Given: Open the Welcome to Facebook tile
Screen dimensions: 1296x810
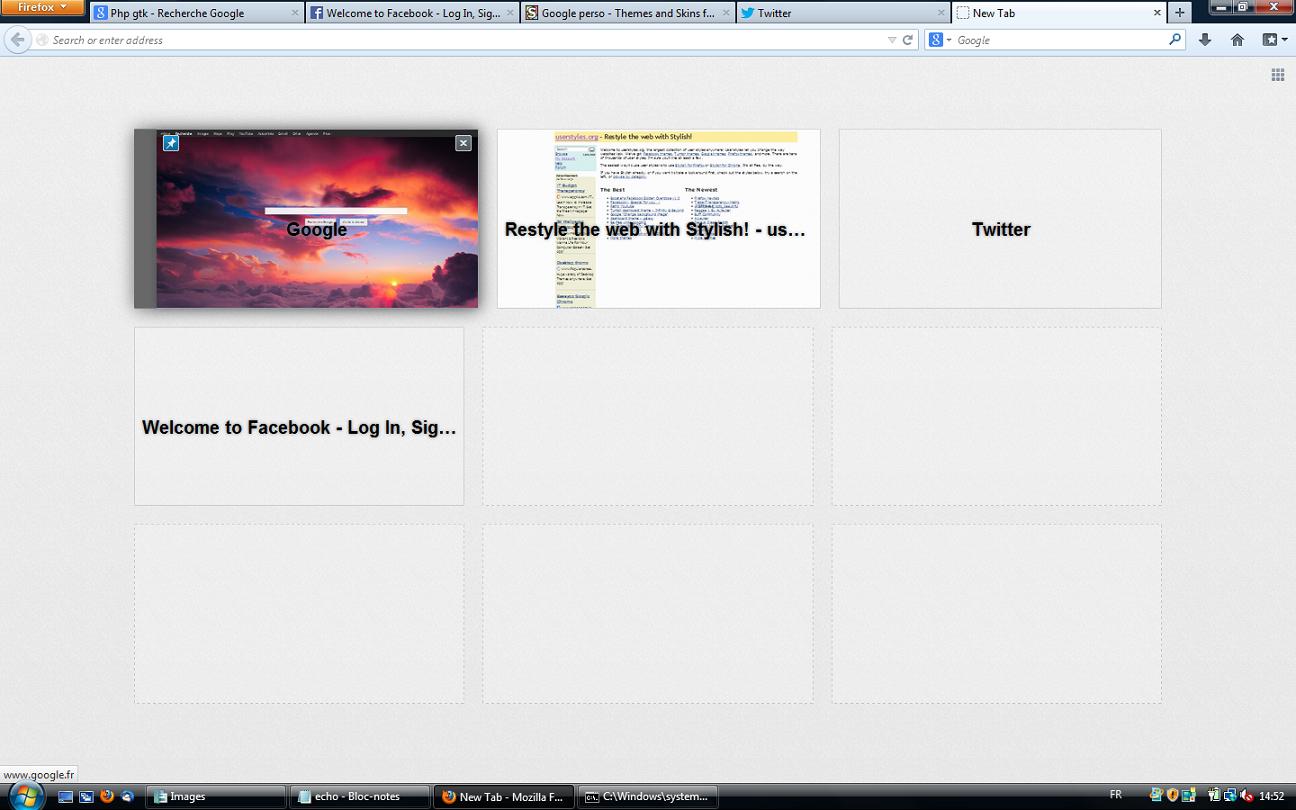Looking at the screenshot, I should (298, 416).
